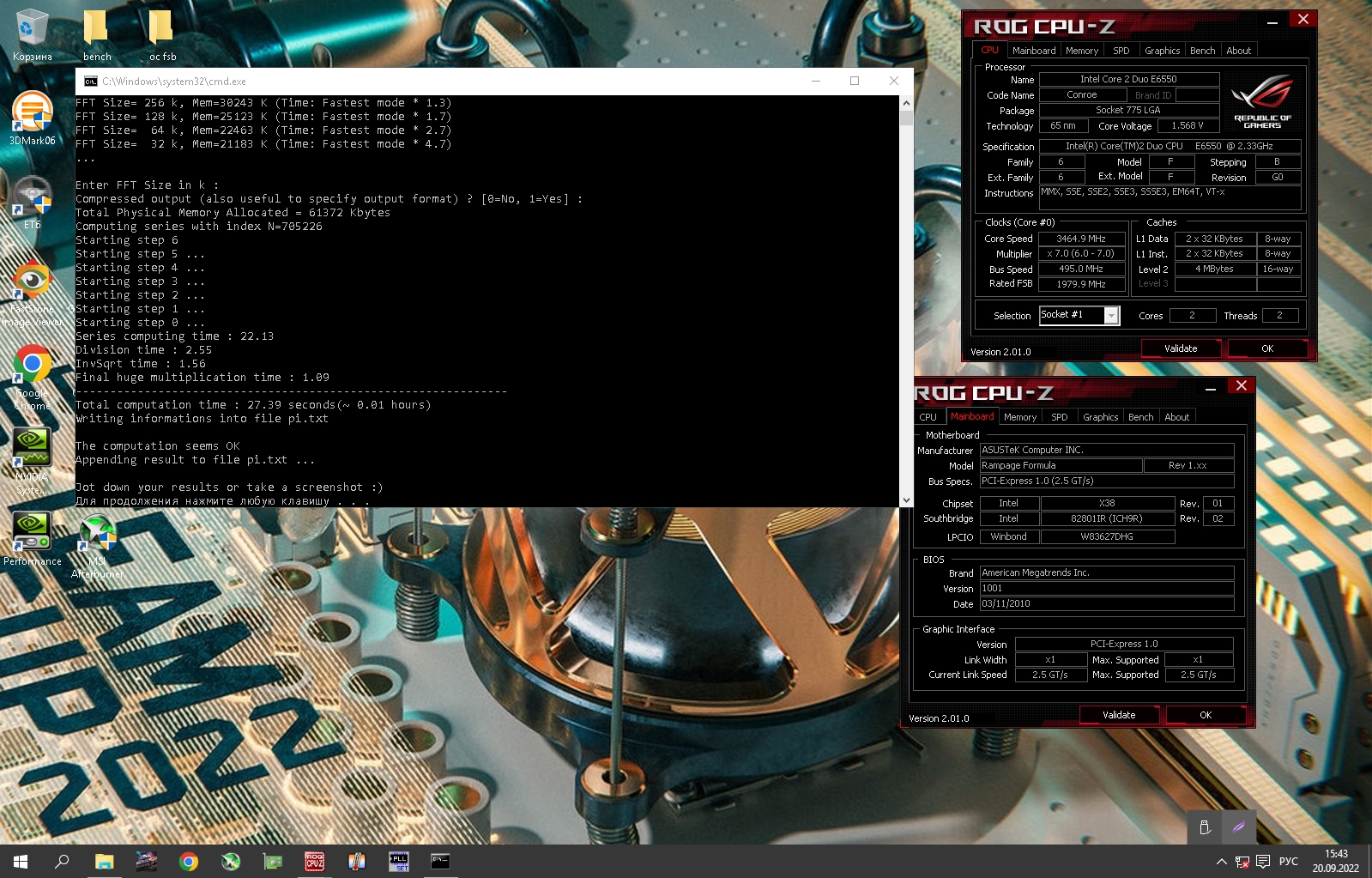Image resolution: width=1372 pixels, height=878 pixels.
Task: Click the Rampage Formula model field
Action: click(1061, 466)
